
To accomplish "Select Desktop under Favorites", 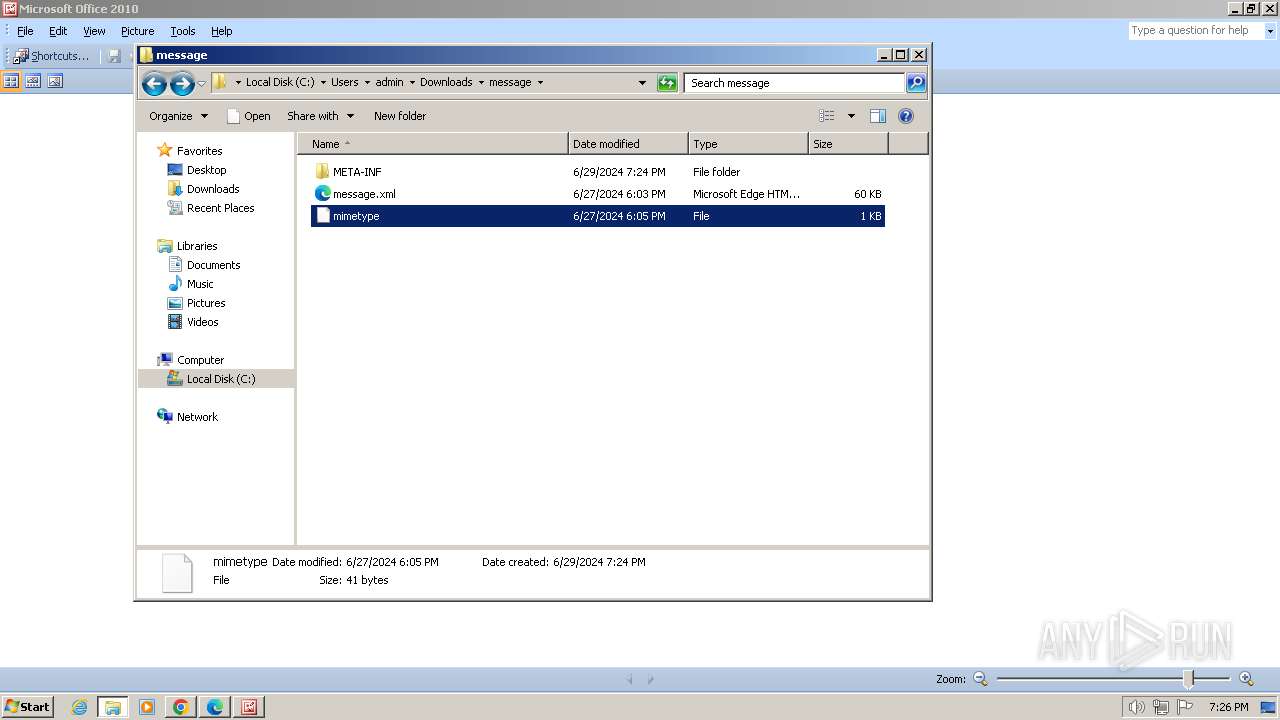I will pos(206,170).
